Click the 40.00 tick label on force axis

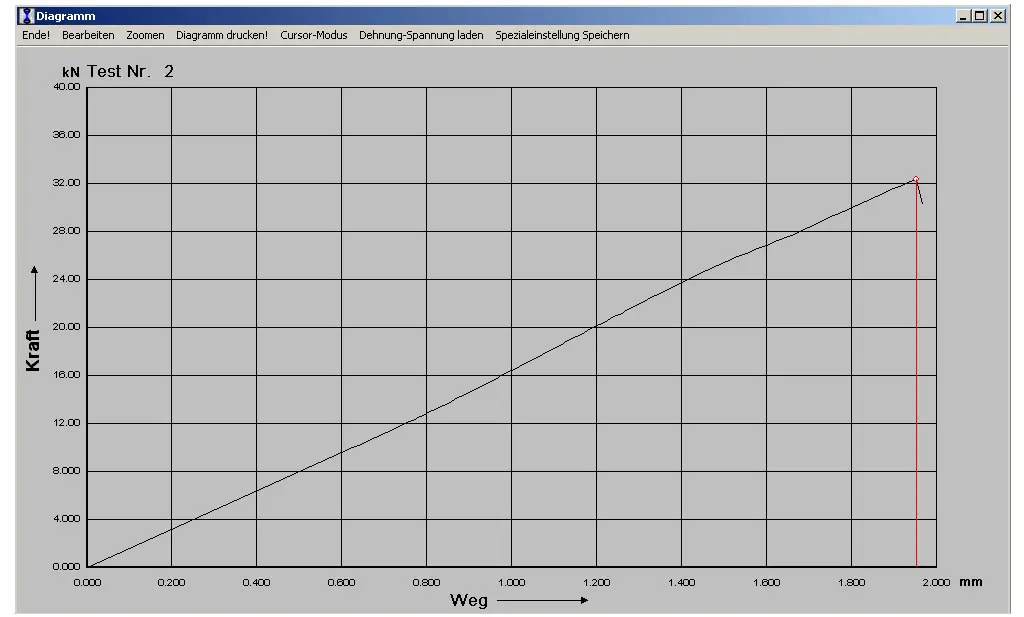pyautogui.click(x=66, y=87)
